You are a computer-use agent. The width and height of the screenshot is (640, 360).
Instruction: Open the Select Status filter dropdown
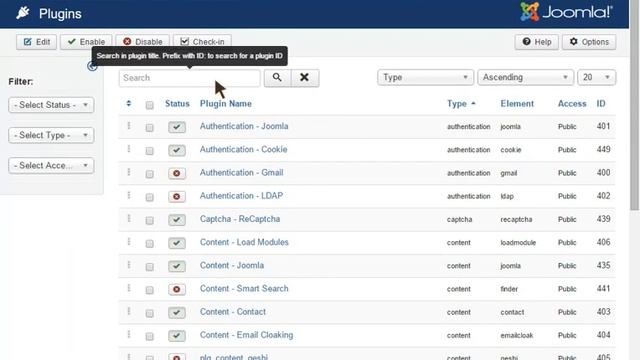click(51, 105)
